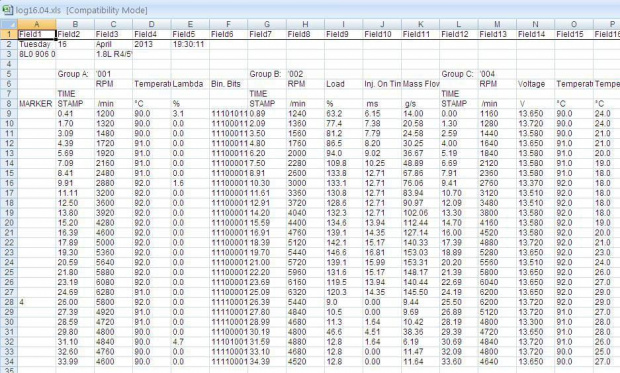Screen dimensions: 620x373
Task: Click the 1.8L R4/5 engine cell
Action: click(113, 54)
